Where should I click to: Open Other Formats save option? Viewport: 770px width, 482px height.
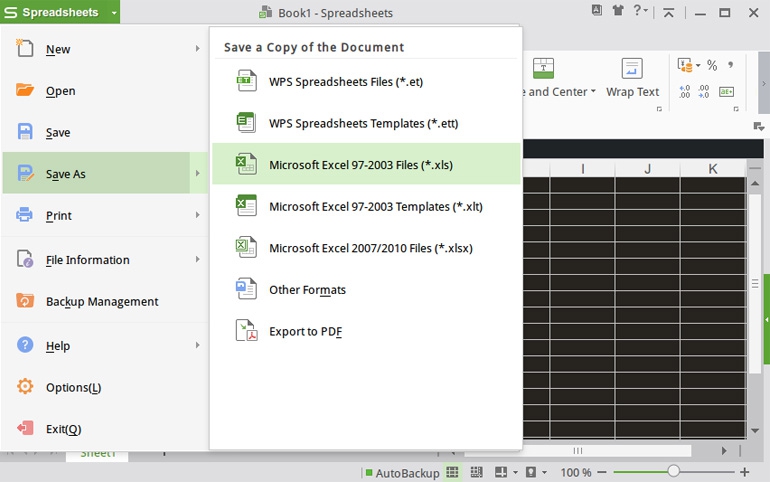[307, 290]
